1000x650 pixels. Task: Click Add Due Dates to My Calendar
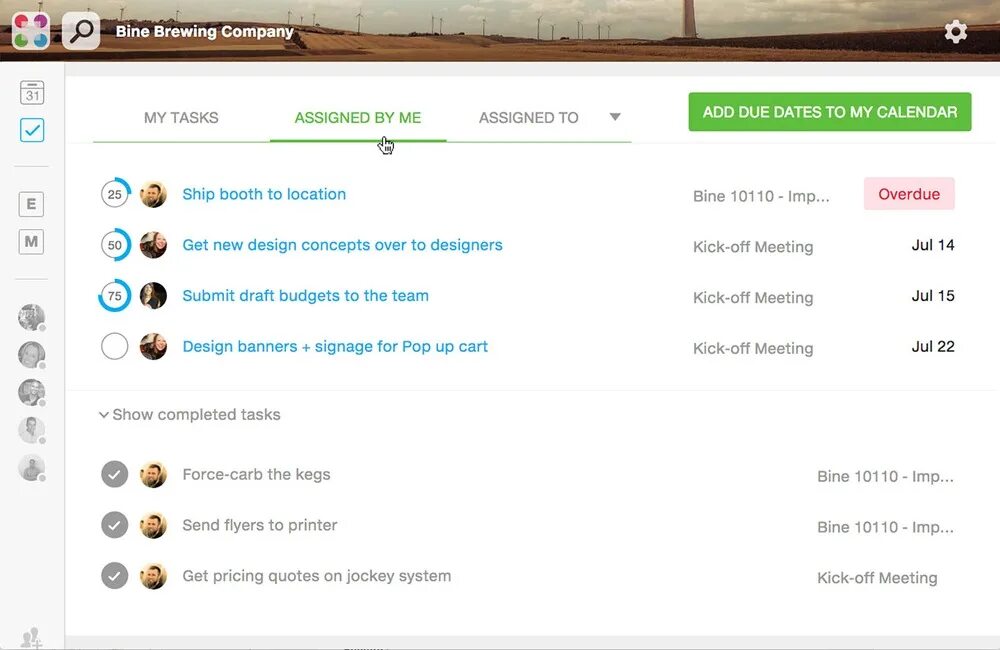click(x=830, y=112)
